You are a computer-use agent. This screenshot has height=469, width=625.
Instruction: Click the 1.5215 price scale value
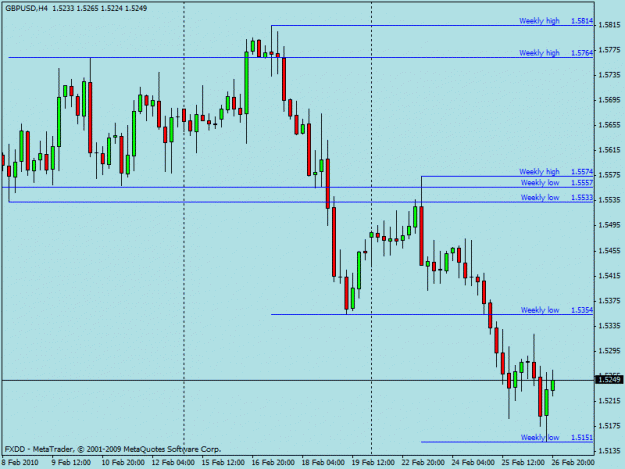click(x=609, y=401)
